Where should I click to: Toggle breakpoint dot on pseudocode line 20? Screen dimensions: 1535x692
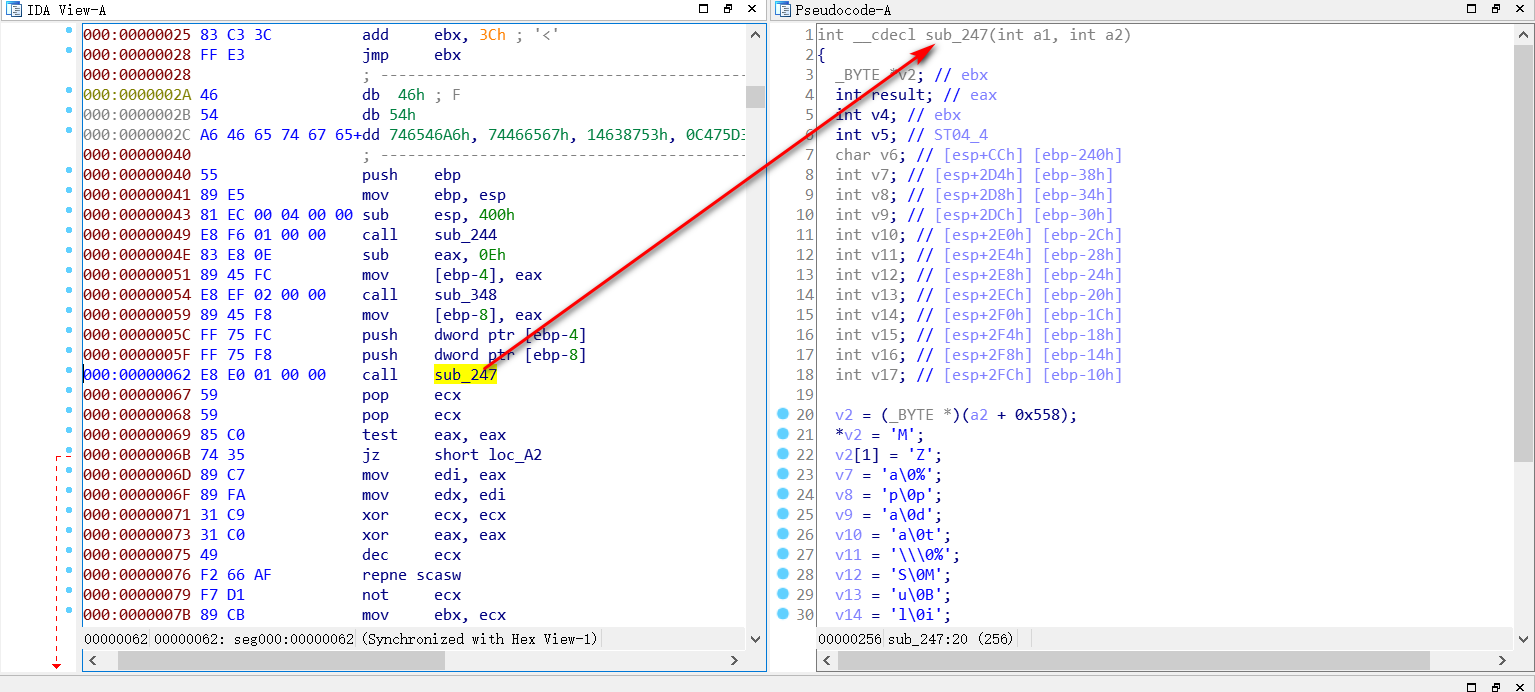[781, 413]
